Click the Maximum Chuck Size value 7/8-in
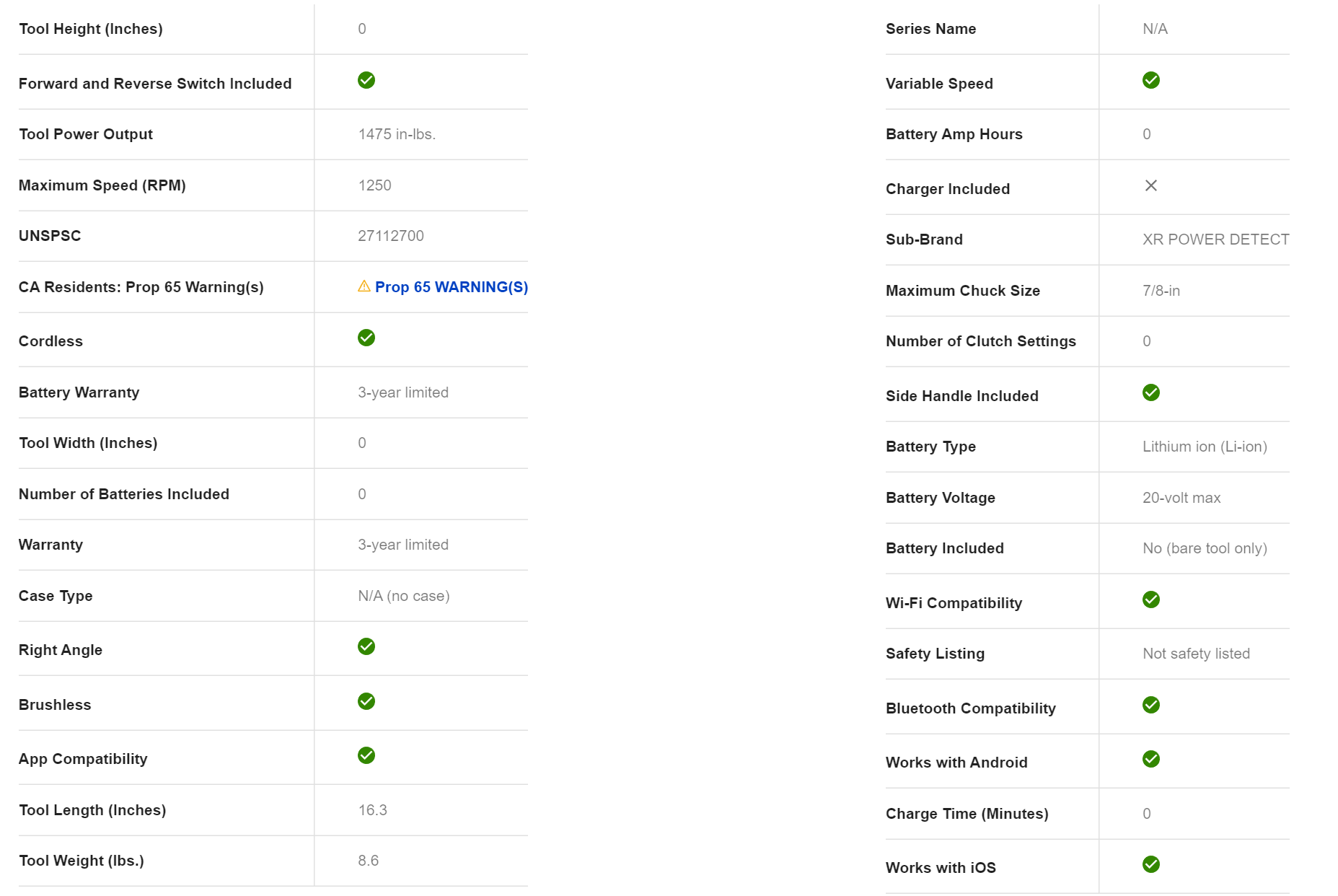Screen dimensions: 1338x896 click(x=1161, y=291)
